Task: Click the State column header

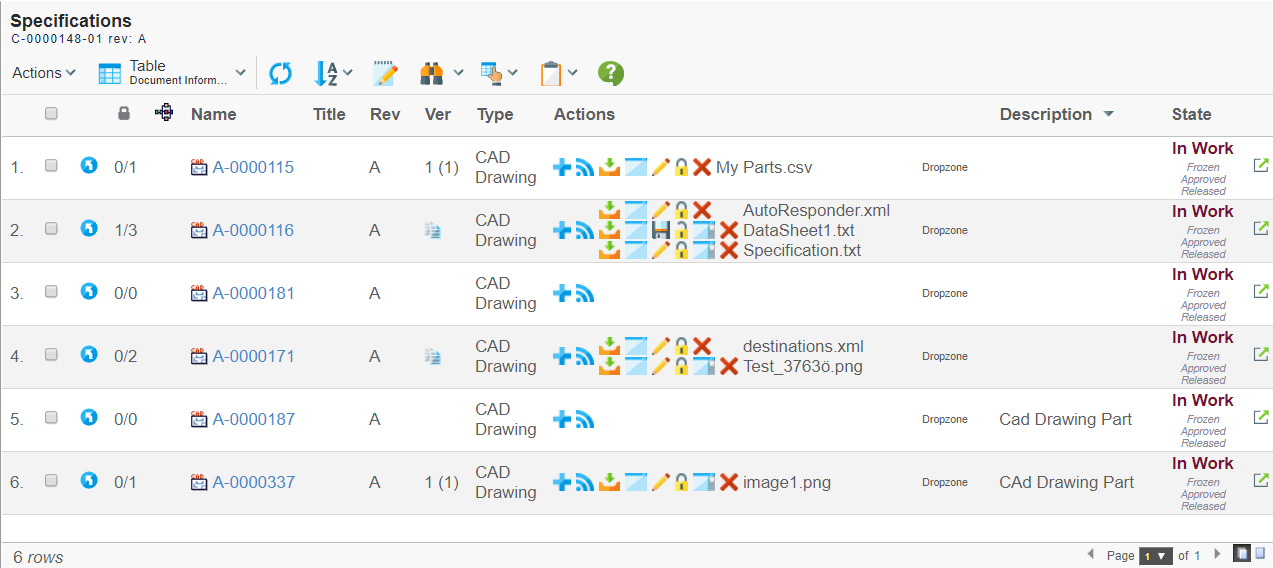Action: coord(1191,115)
